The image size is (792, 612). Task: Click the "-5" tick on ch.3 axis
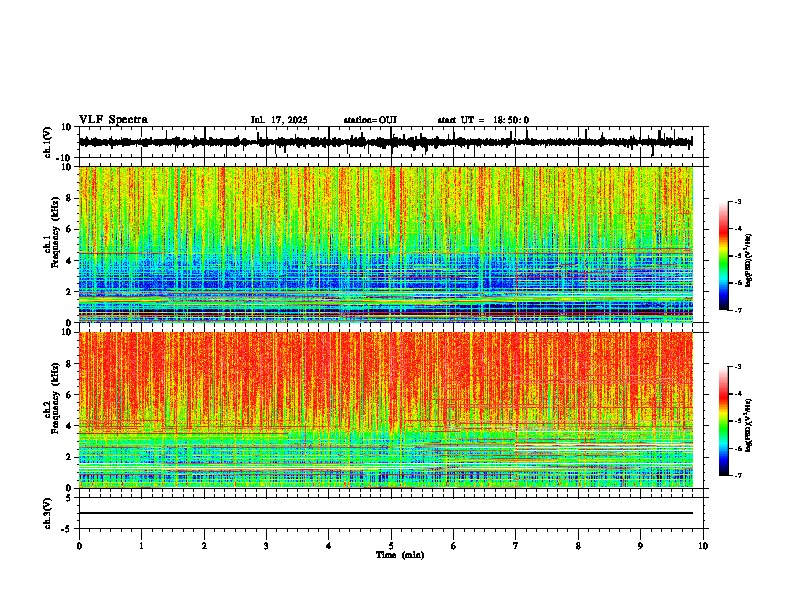click(67, 529)
